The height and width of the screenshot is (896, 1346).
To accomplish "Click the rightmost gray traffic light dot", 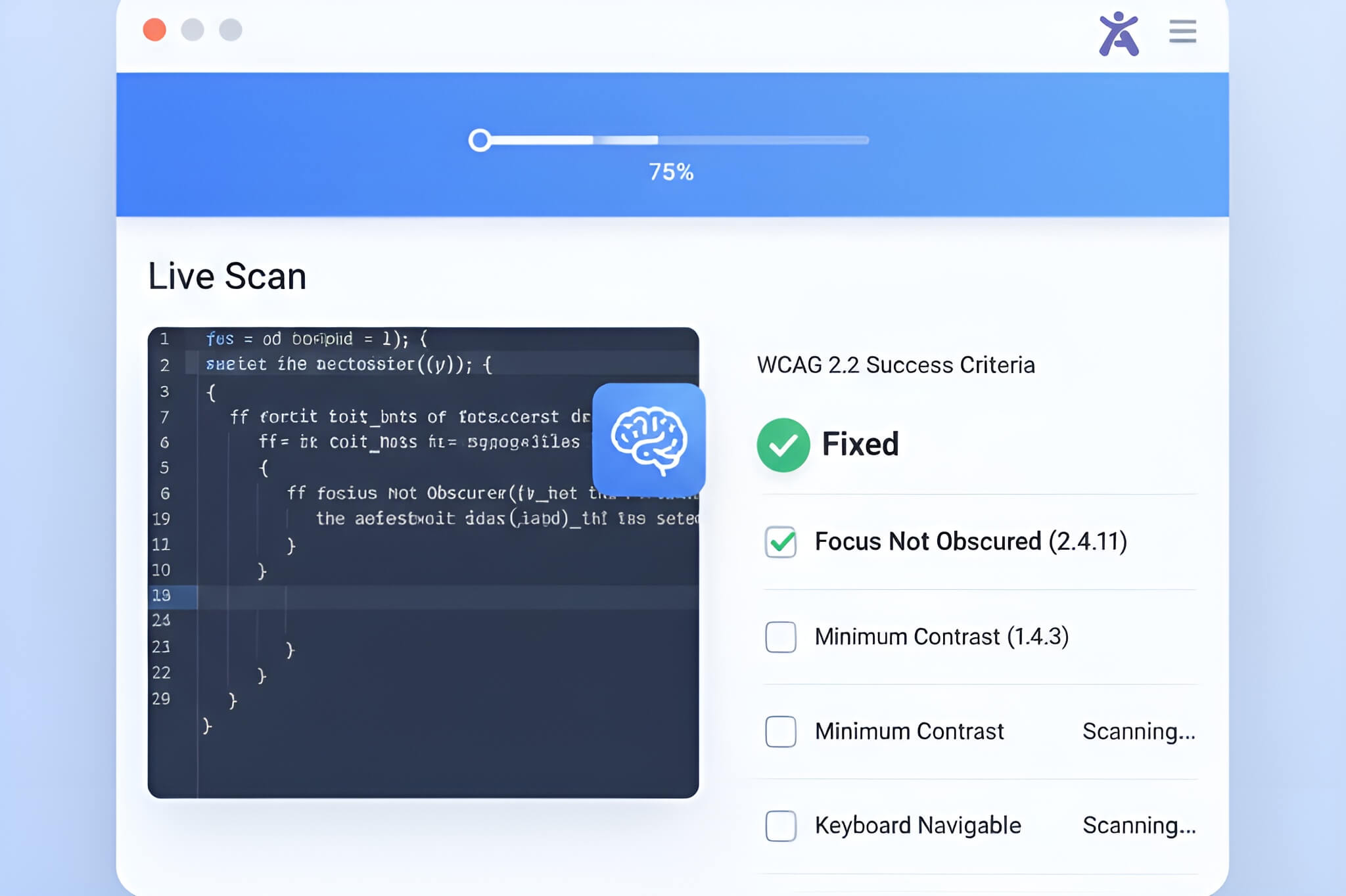I will (x=229, y=30).
